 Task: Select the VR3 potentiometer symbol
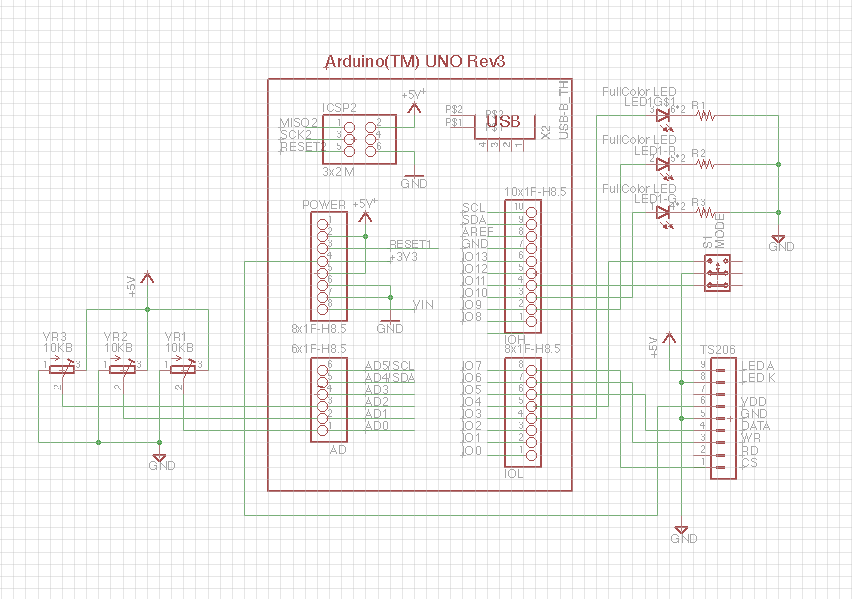pos(61,369)
